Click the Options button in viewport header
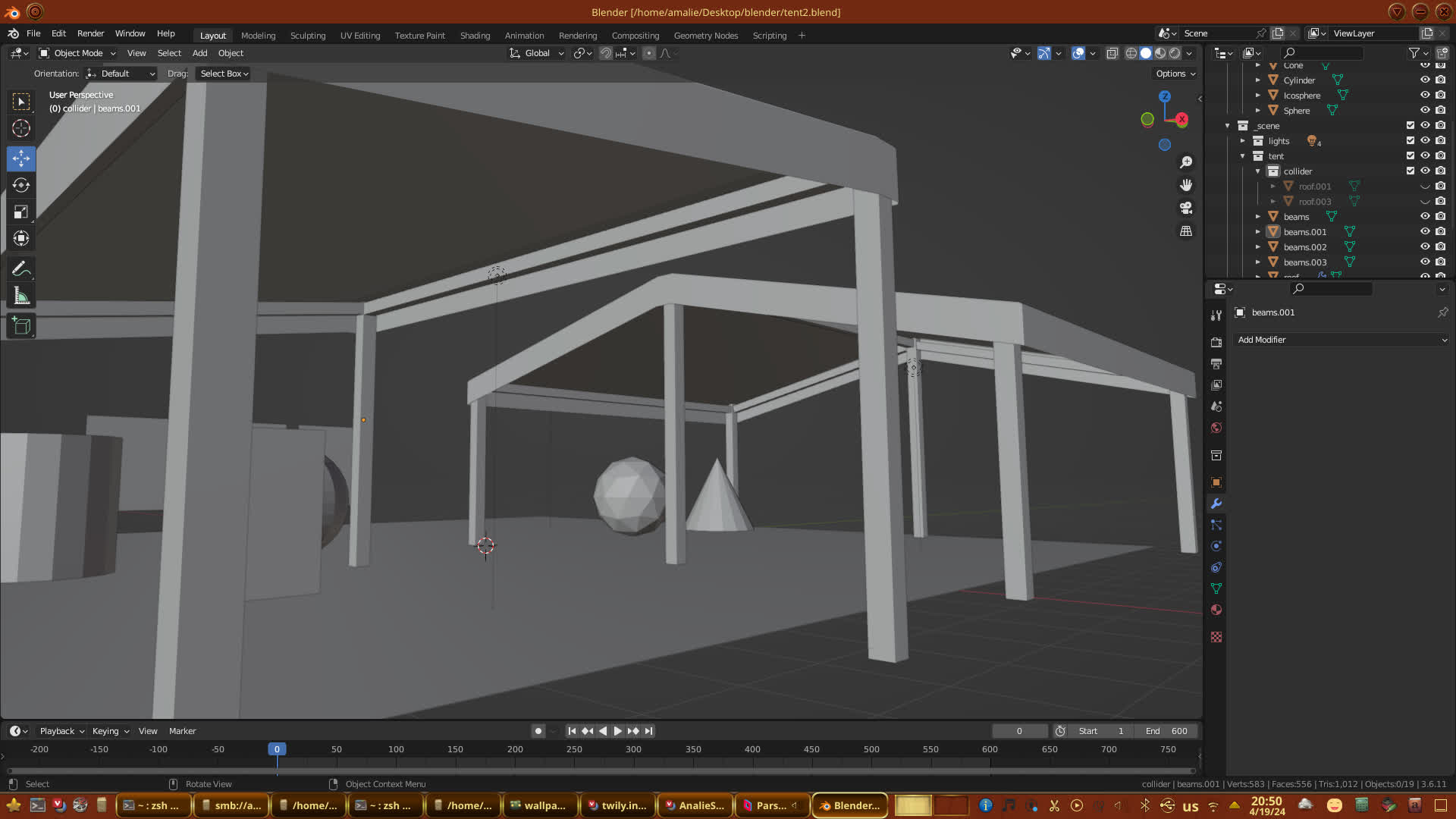The width and height of the screenshot is (1456, 819). point(1175,74)
